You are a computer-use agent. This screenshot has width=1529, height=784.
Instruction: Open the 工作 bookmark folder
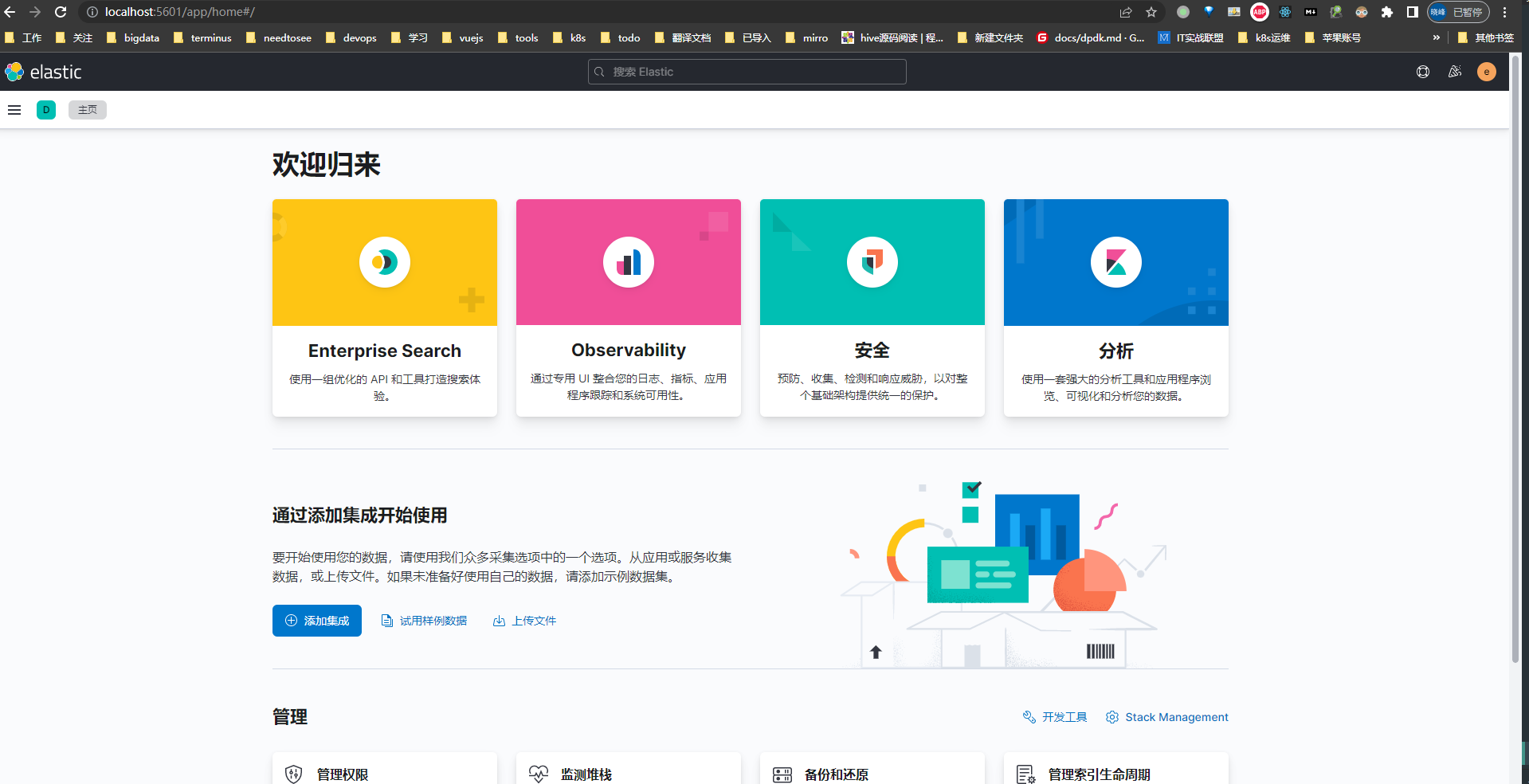click(23, 37)
